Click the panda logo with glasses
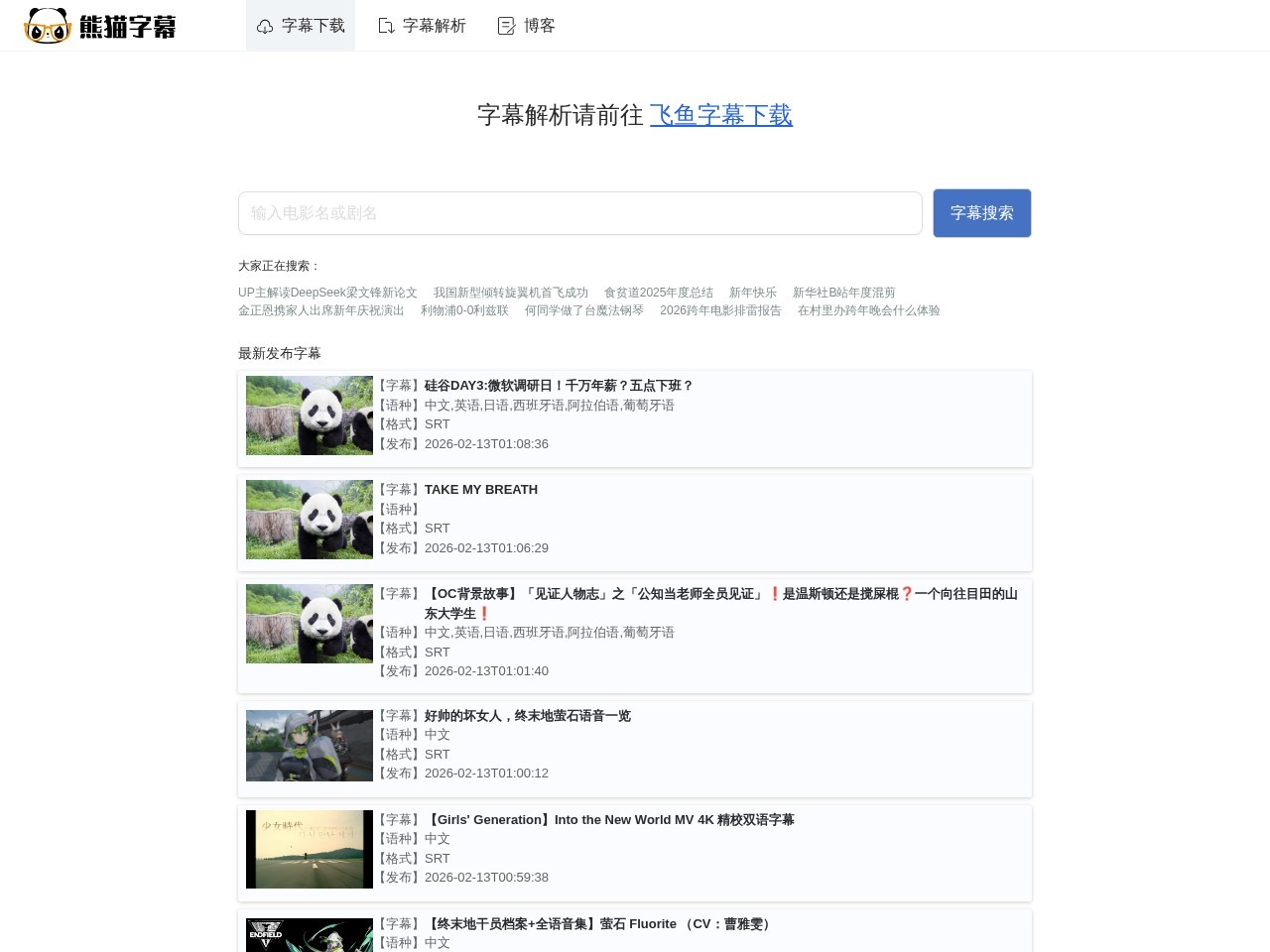Screen dimensions: 1270x952 [48, 26]
